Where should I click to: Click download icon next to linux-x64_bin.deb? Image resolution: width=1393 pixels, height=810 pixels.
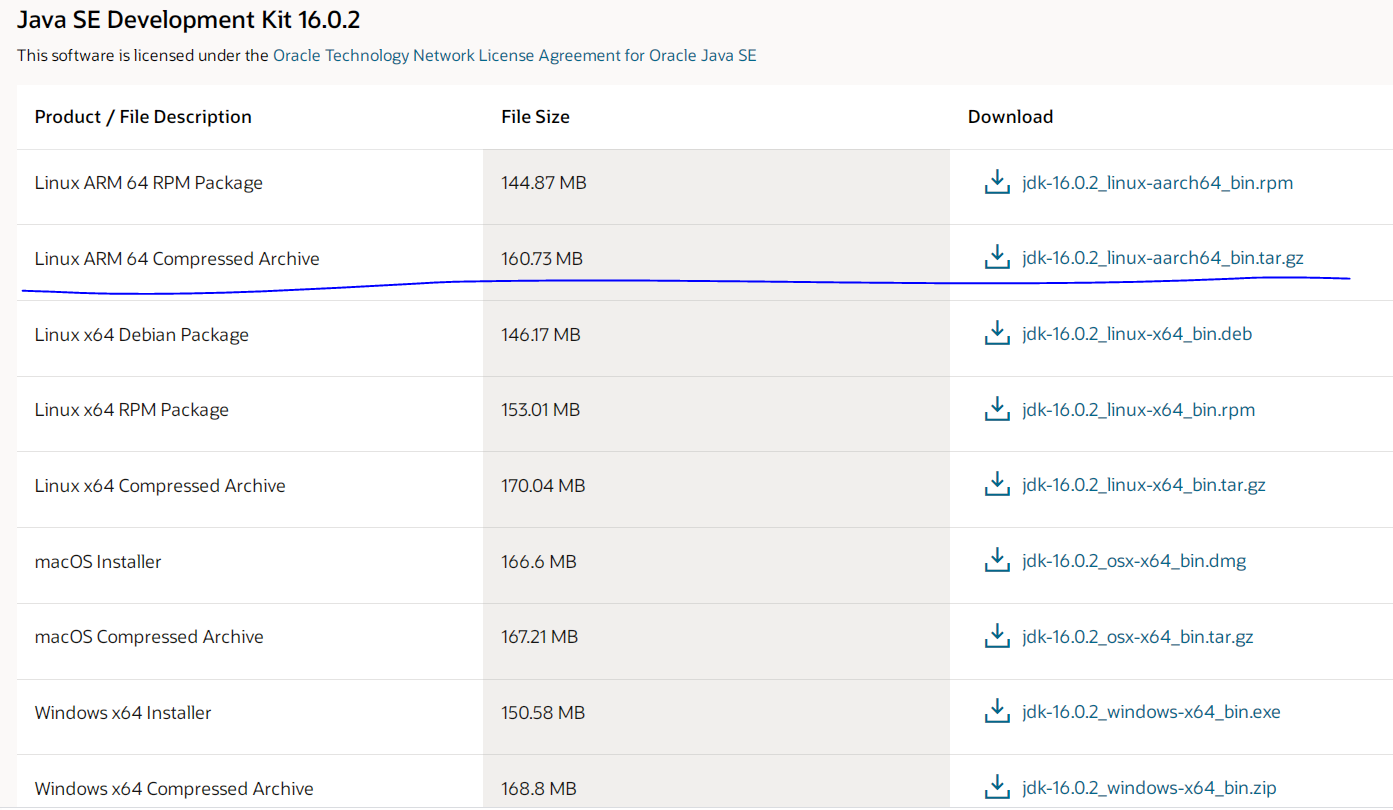click(x=997, y=334)
